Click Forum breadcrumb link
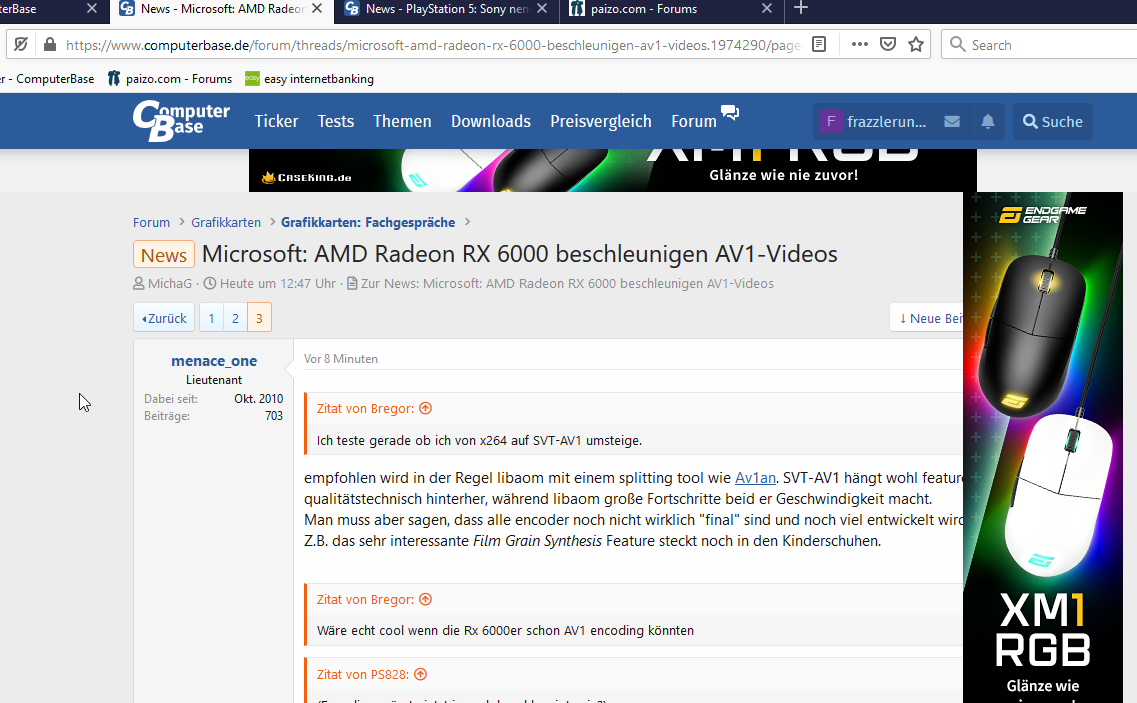This screenshot has height=703, width=1137. pyautogui.click(x=151, y=222)
